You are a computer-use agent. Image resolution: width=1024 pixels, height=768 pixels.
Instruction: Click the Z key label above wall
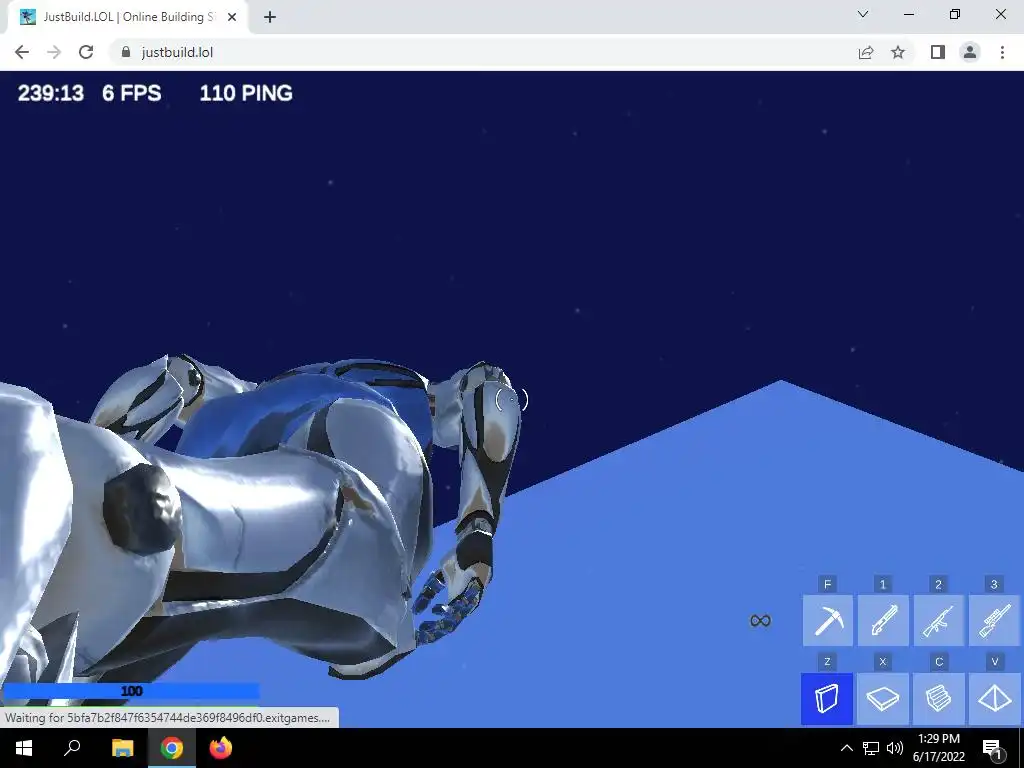tap(827, 662)
